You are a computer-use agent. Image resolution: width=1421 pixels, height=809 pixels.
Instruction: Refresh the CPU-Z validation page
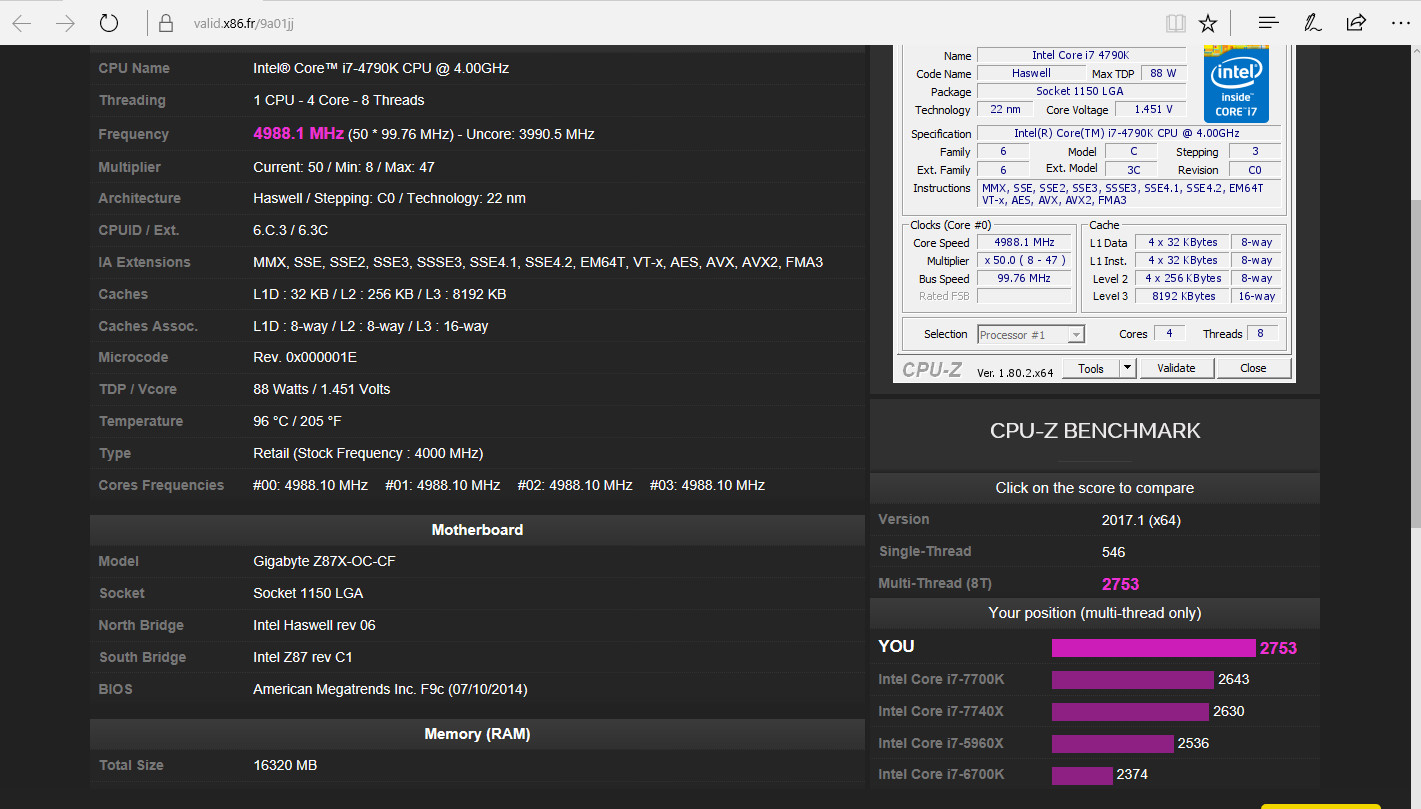click(110, 23)
